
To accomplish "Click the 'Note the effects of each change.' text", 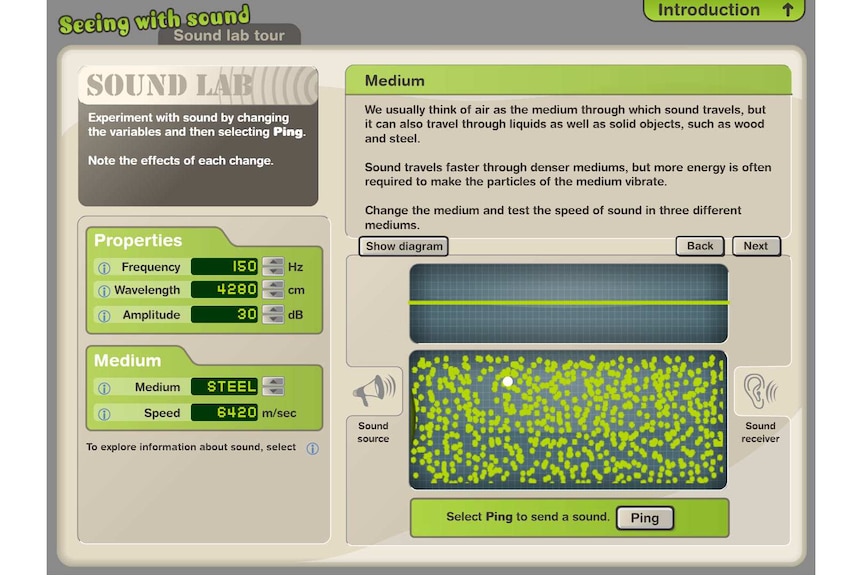I will pyautogui.click(x=180, y=161).
